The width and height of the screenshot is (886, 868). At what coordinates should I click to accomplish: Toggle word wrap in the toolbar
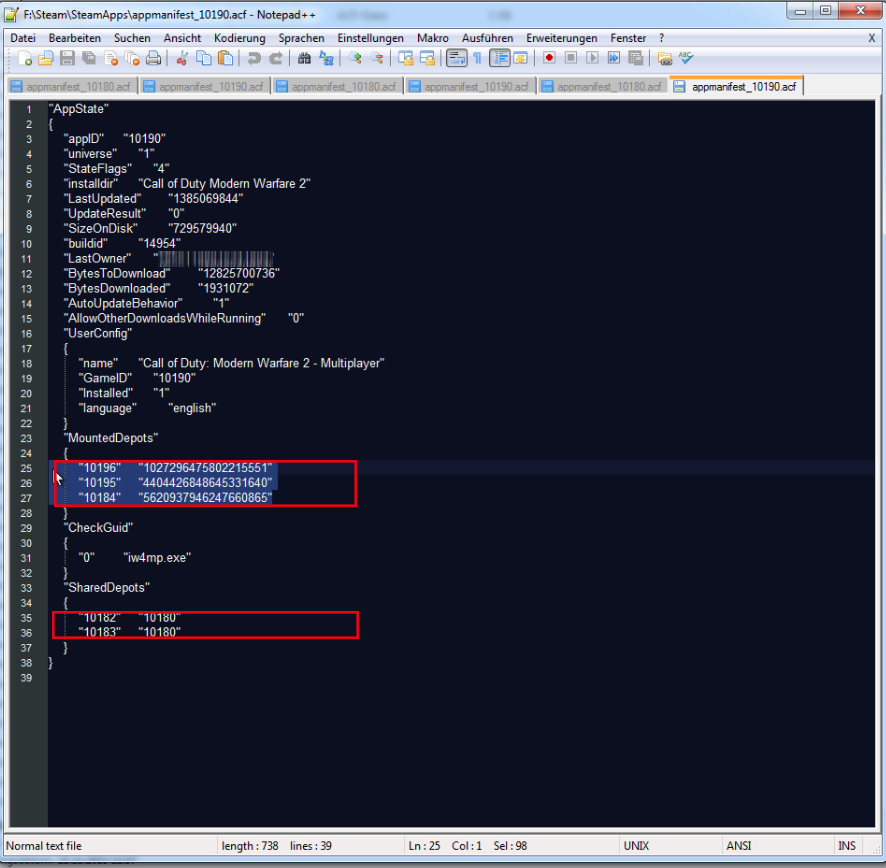tap(456, 58)
